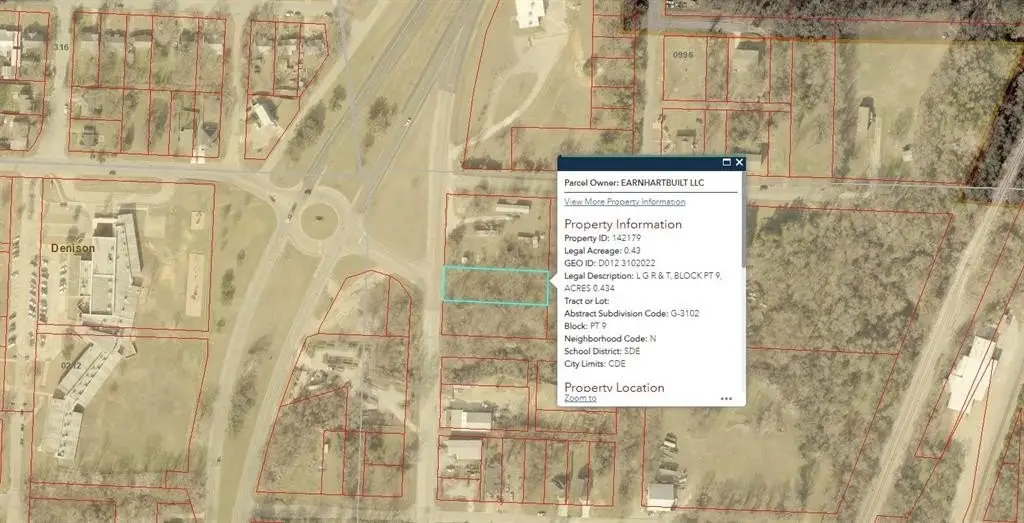Open View More Property Information link
This screenshot has height=523, width=1024.
(x=624, y=202)
